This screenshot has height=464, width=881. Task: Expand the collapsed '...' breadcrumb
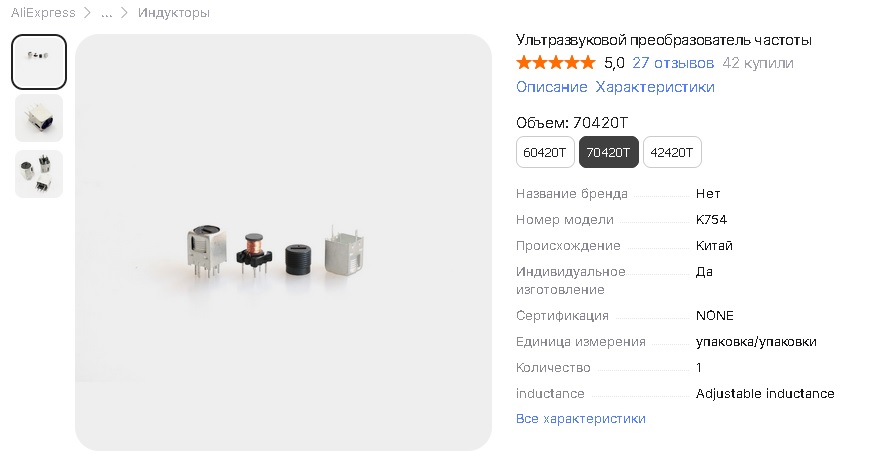(106, 12)
